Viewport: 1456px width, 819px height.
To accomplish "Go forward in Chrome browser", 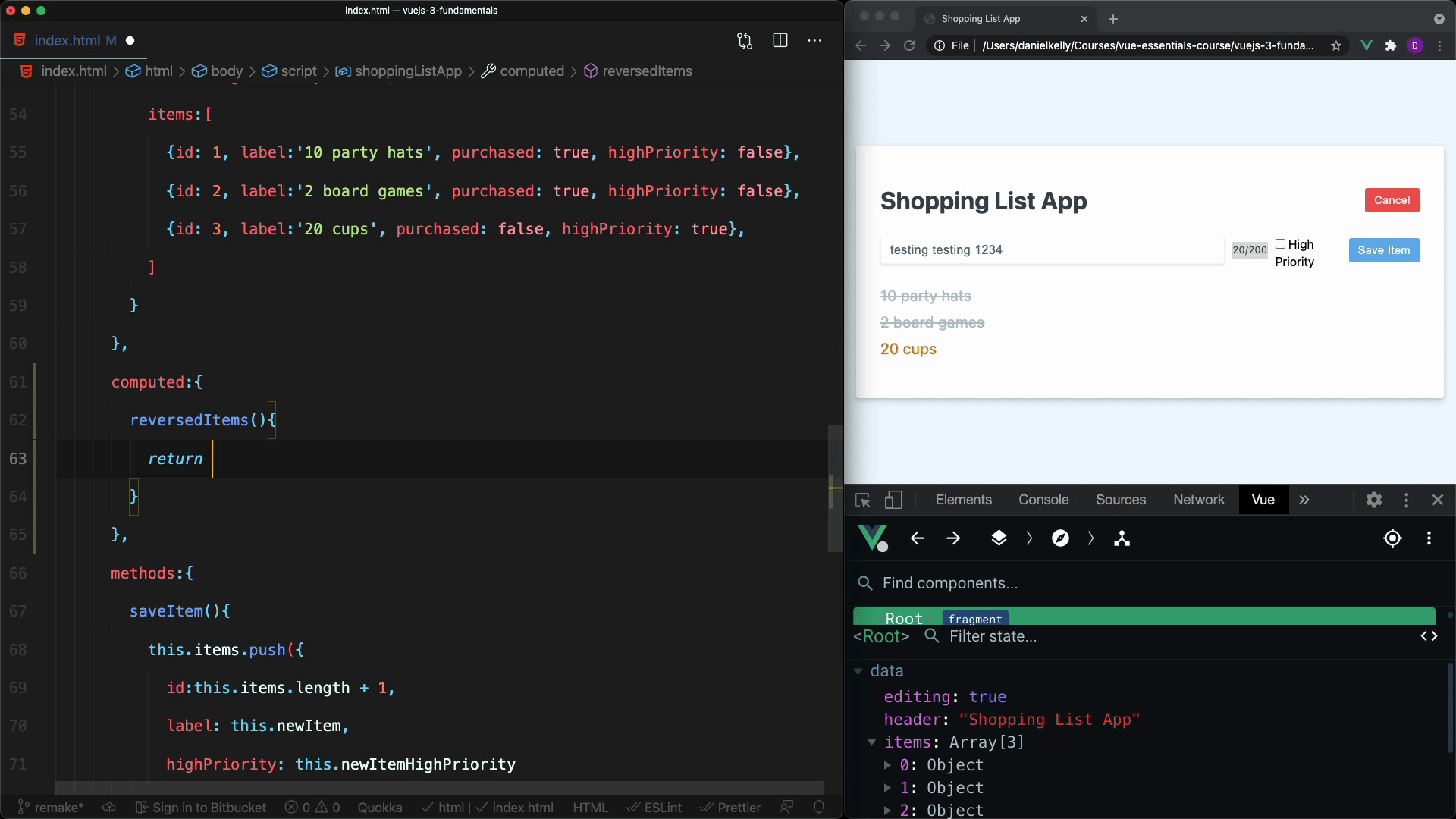I will pyautogui.click(x=885, y=45).
